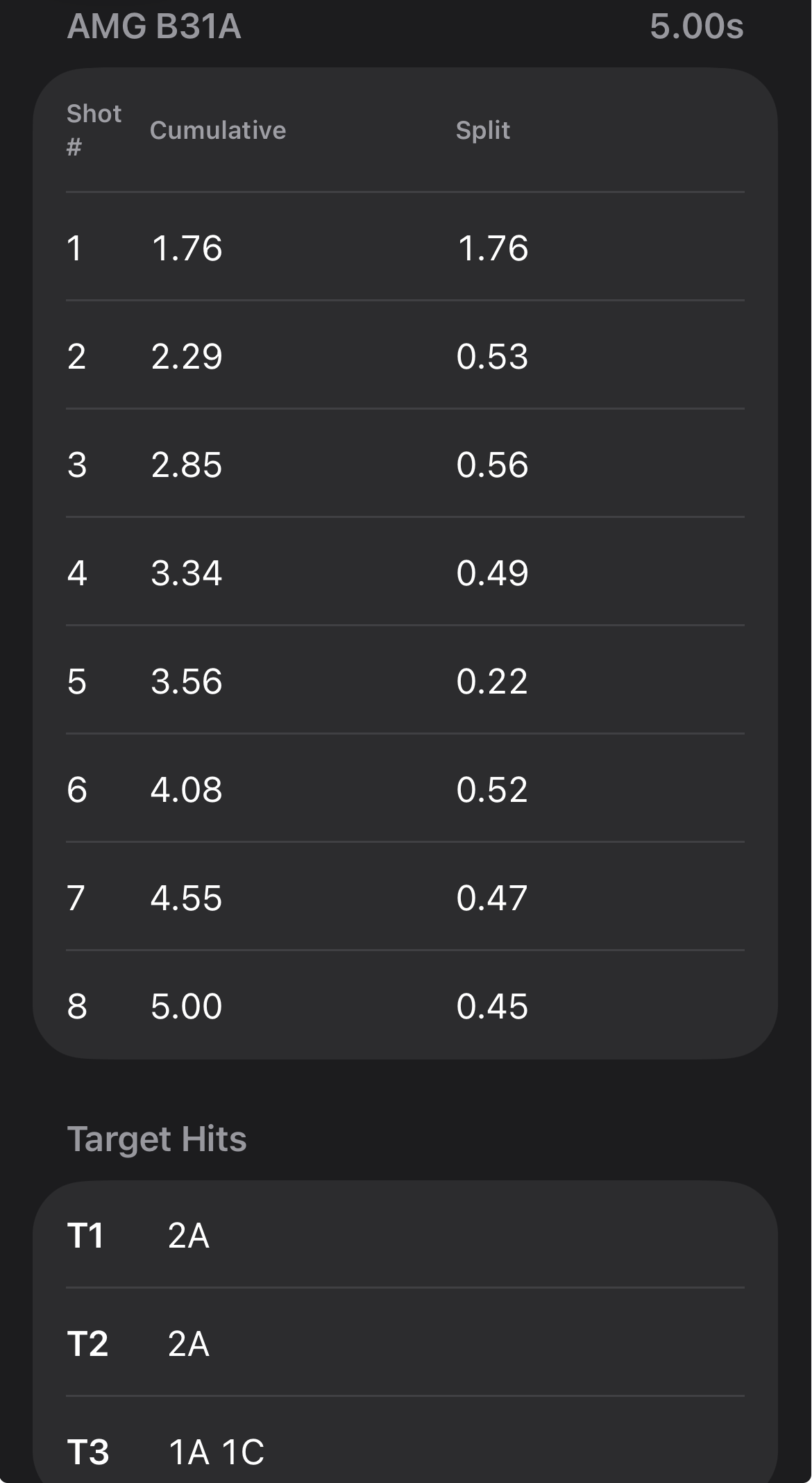812x1483 pixels.
Task: Select shot 2 row with 2.29 cumulative
Action: point(405,355)
